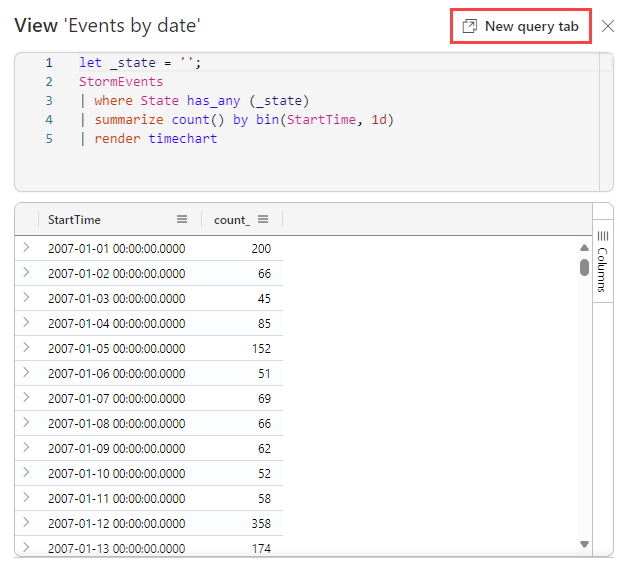The width and height of the screenshot is (631, 566).
Task: Expand the 2007-01-02 row
Action: coord(27,272)
